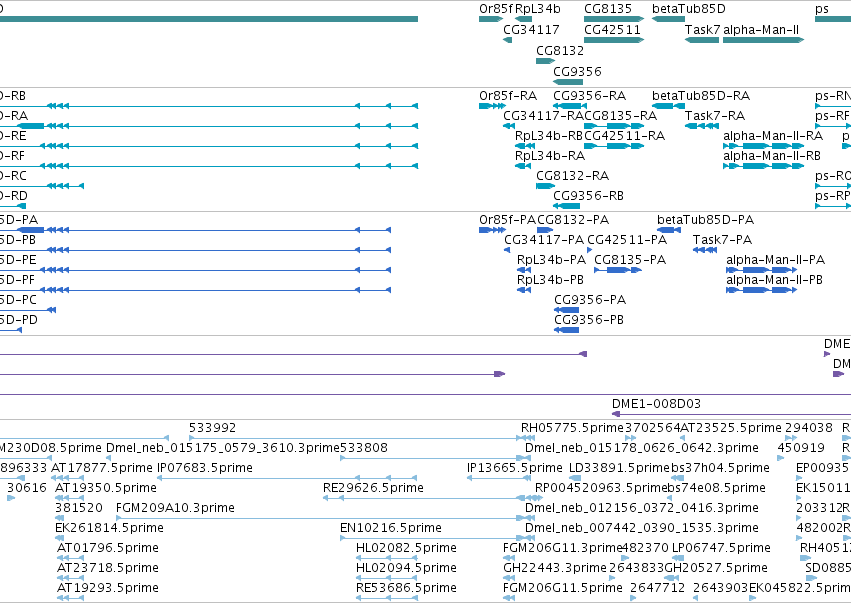Select EST label 381520

pos(79,508)
